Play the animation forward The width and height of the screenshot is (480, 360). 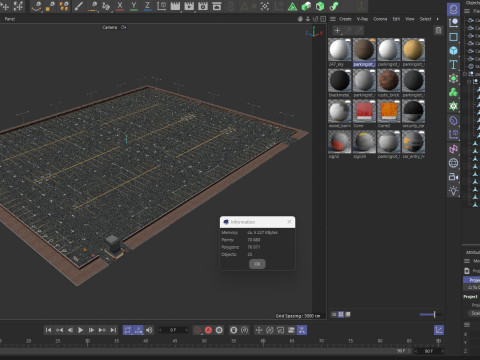click(x=80, y=330)
